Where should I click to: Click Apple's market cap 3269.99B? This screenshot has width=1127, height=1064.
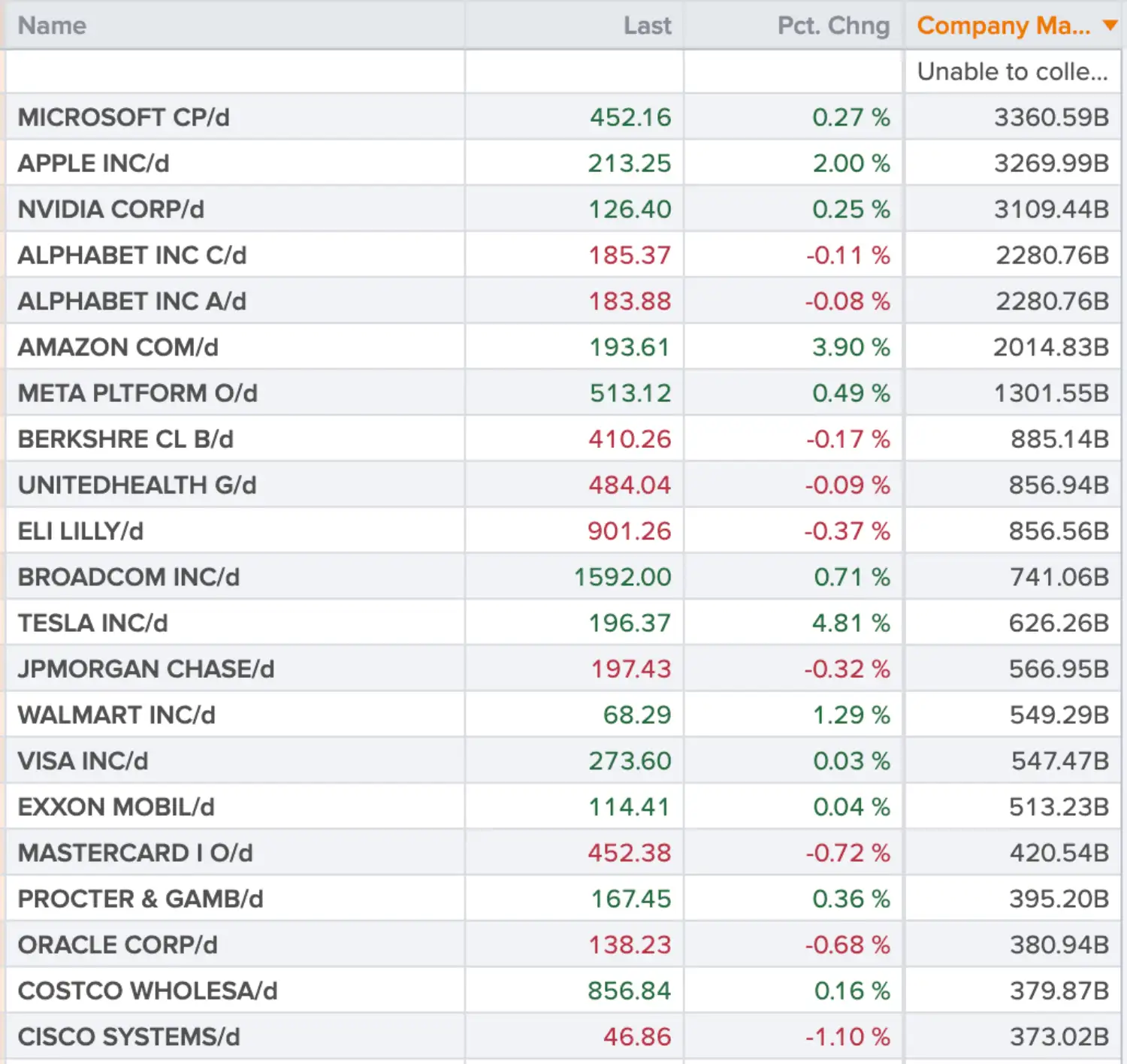click(x=1052, y=163)
